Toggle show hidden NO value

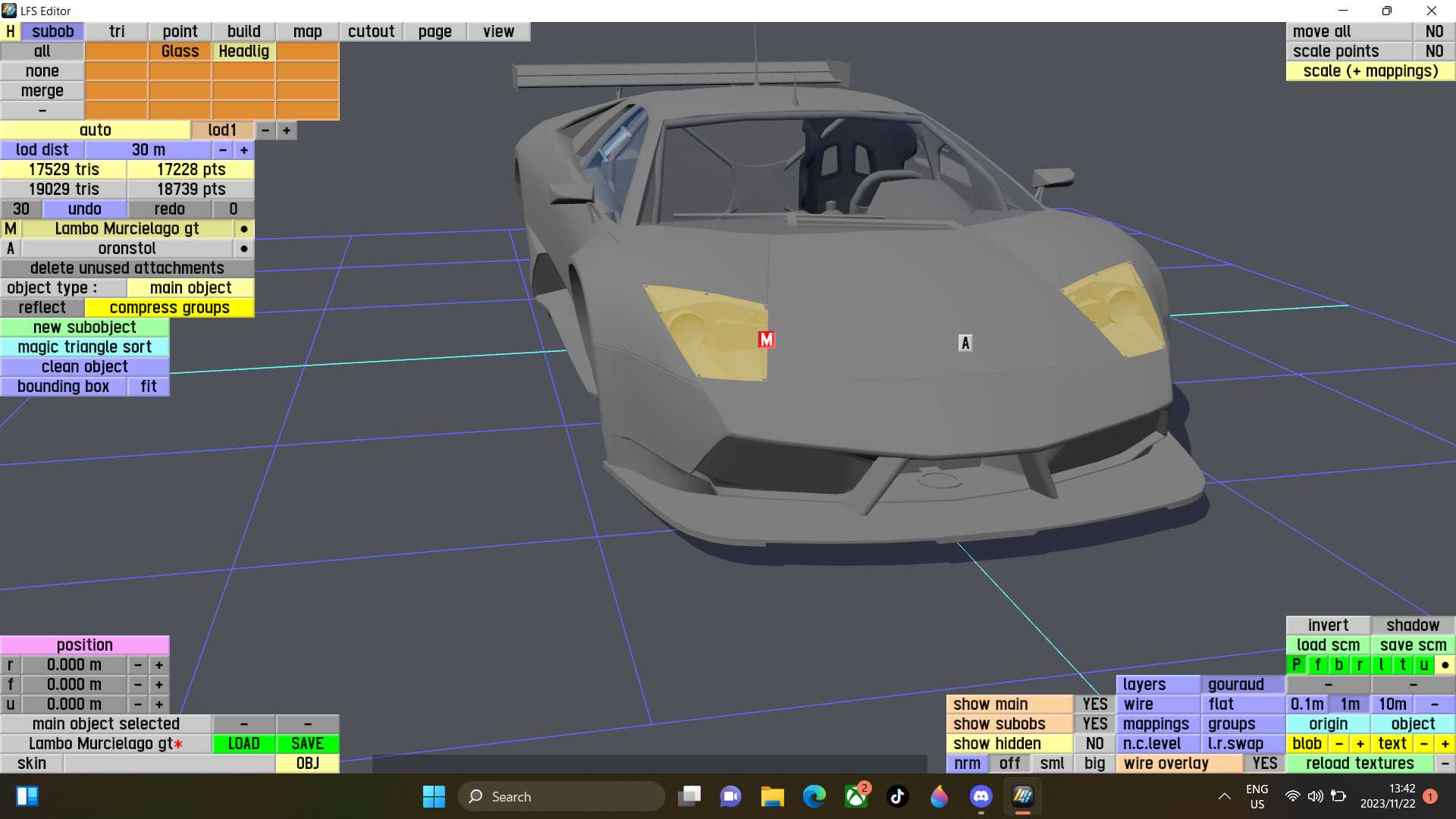click(x=1094, y=744)
